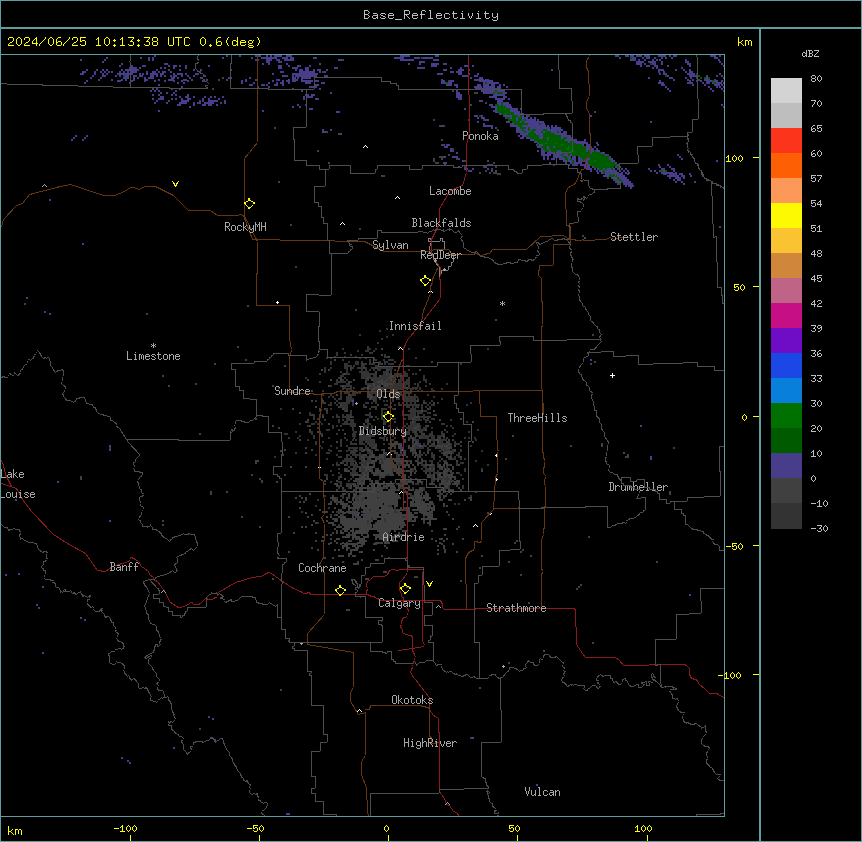862x842 pixels.
Task: Select the lightest gray swatch at the top of the legend
Action: click(786, 91)
